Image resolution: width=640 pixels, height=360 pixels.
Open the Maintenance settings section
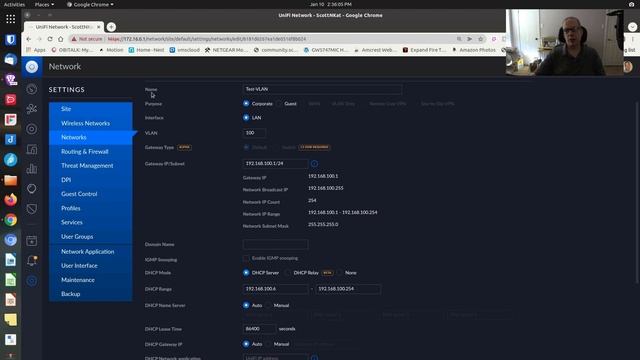[91, 280]
